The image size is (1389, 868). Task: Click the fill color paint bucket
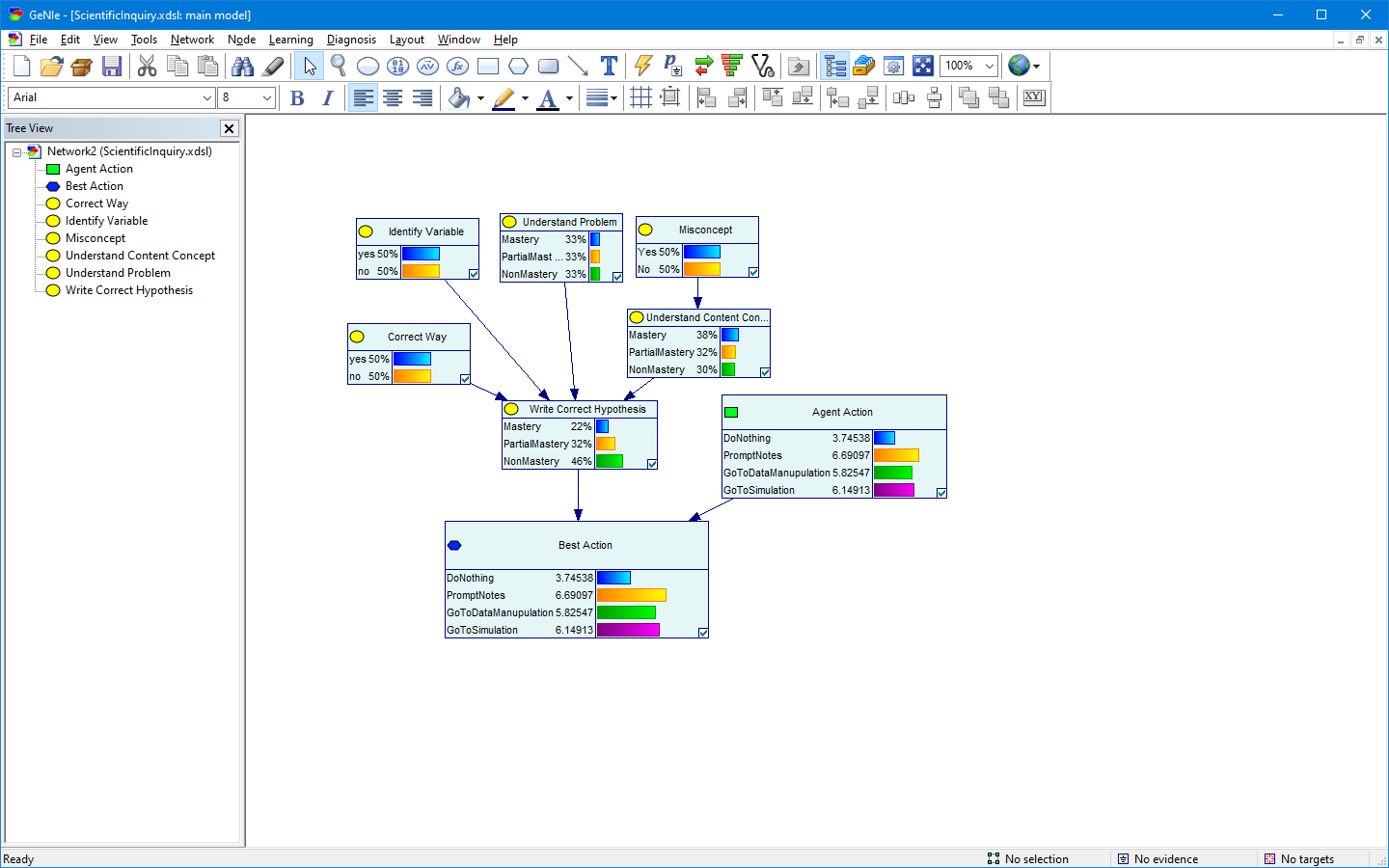(459, 97)
